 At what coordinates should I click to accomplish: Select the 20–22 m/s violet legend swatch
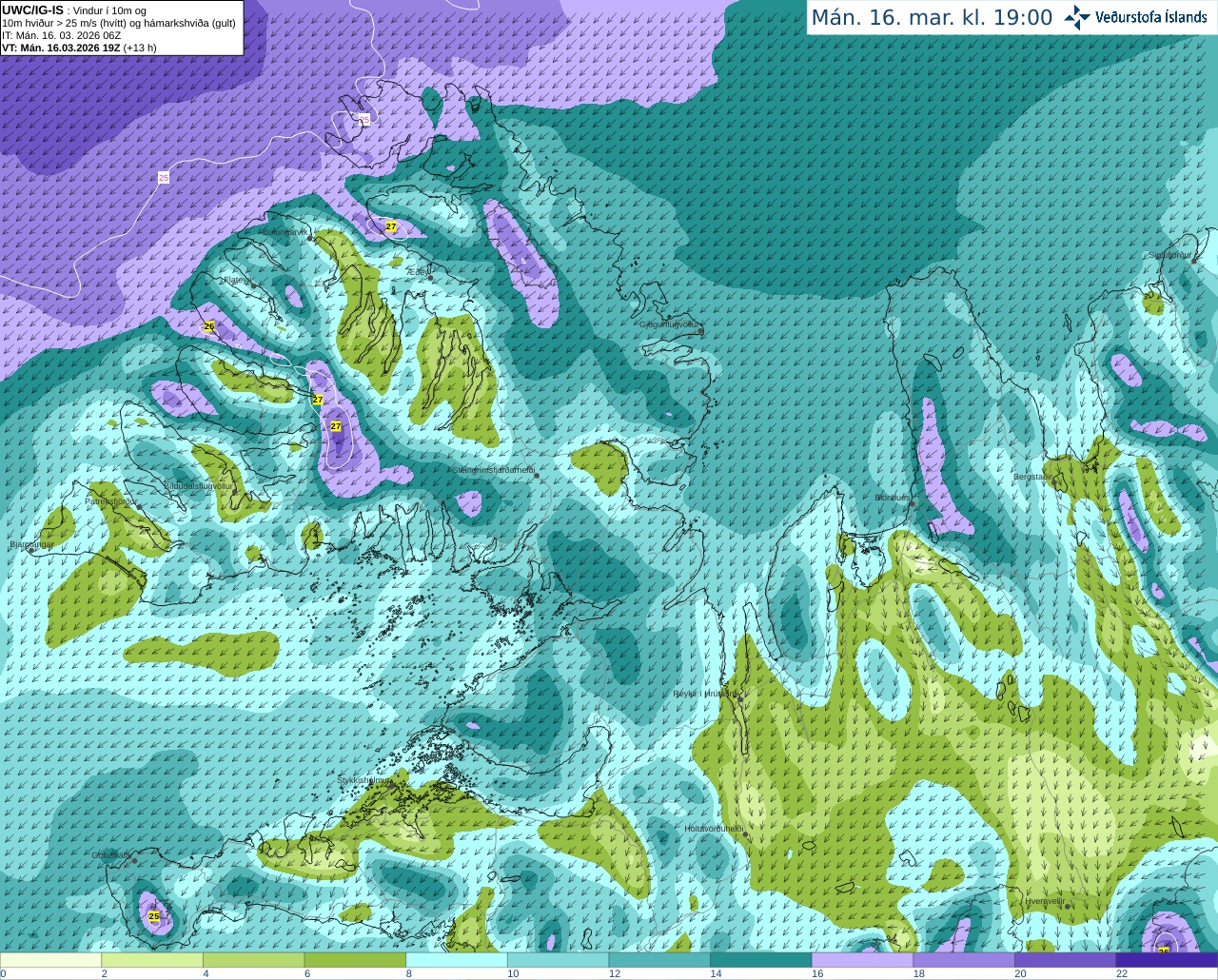[x=1066, y=960]
